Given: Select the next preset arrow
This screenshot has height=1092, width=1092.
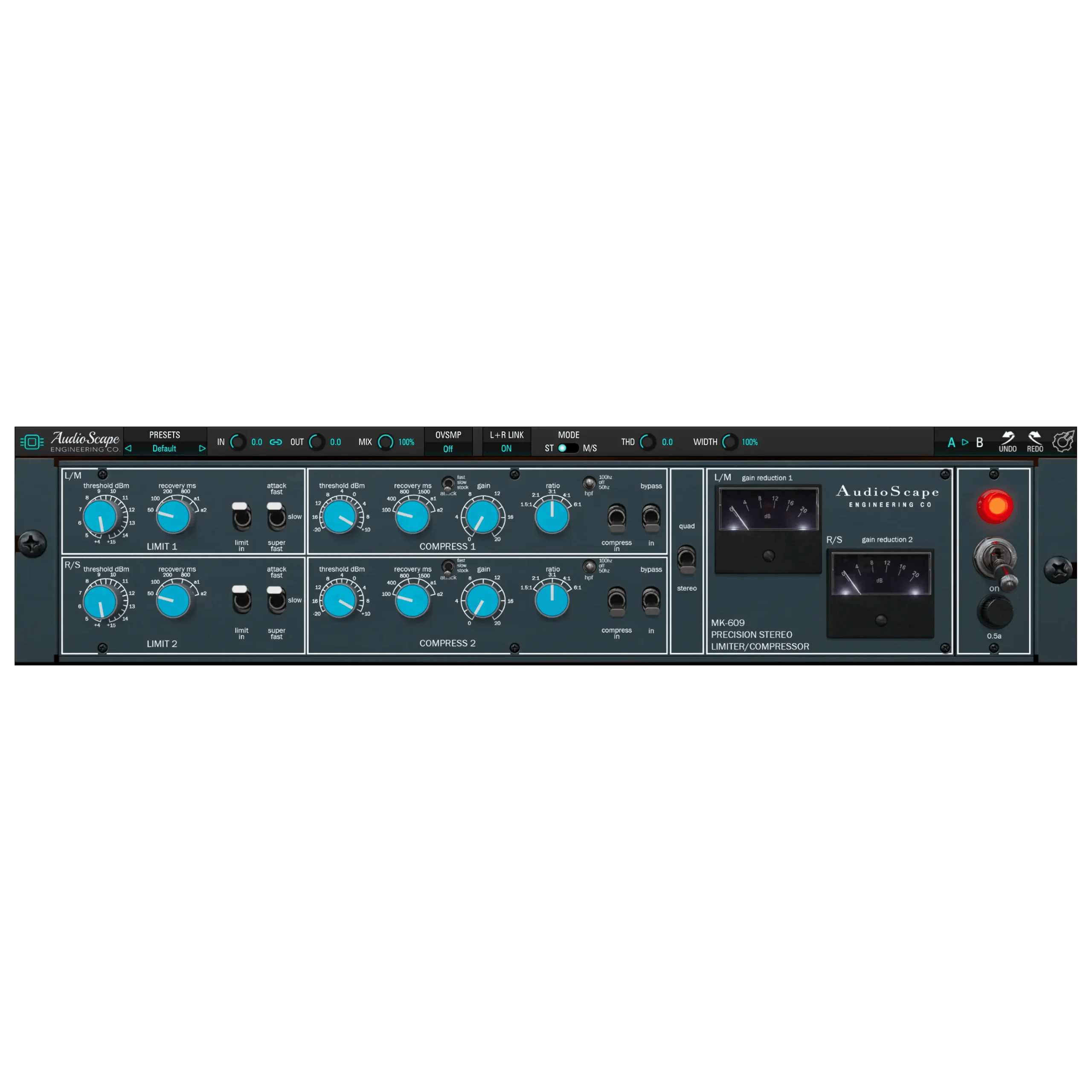Looking at the screenshot, I should [202, 448].
